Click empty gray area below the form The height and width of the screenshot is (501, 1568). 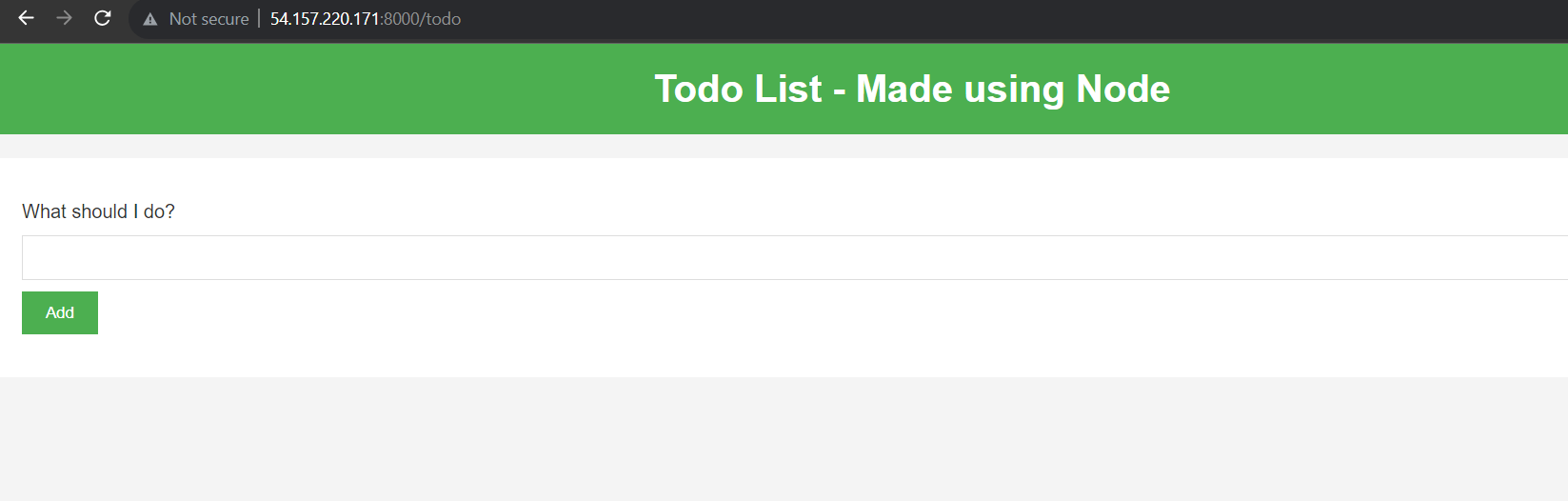tap(784, 438)
